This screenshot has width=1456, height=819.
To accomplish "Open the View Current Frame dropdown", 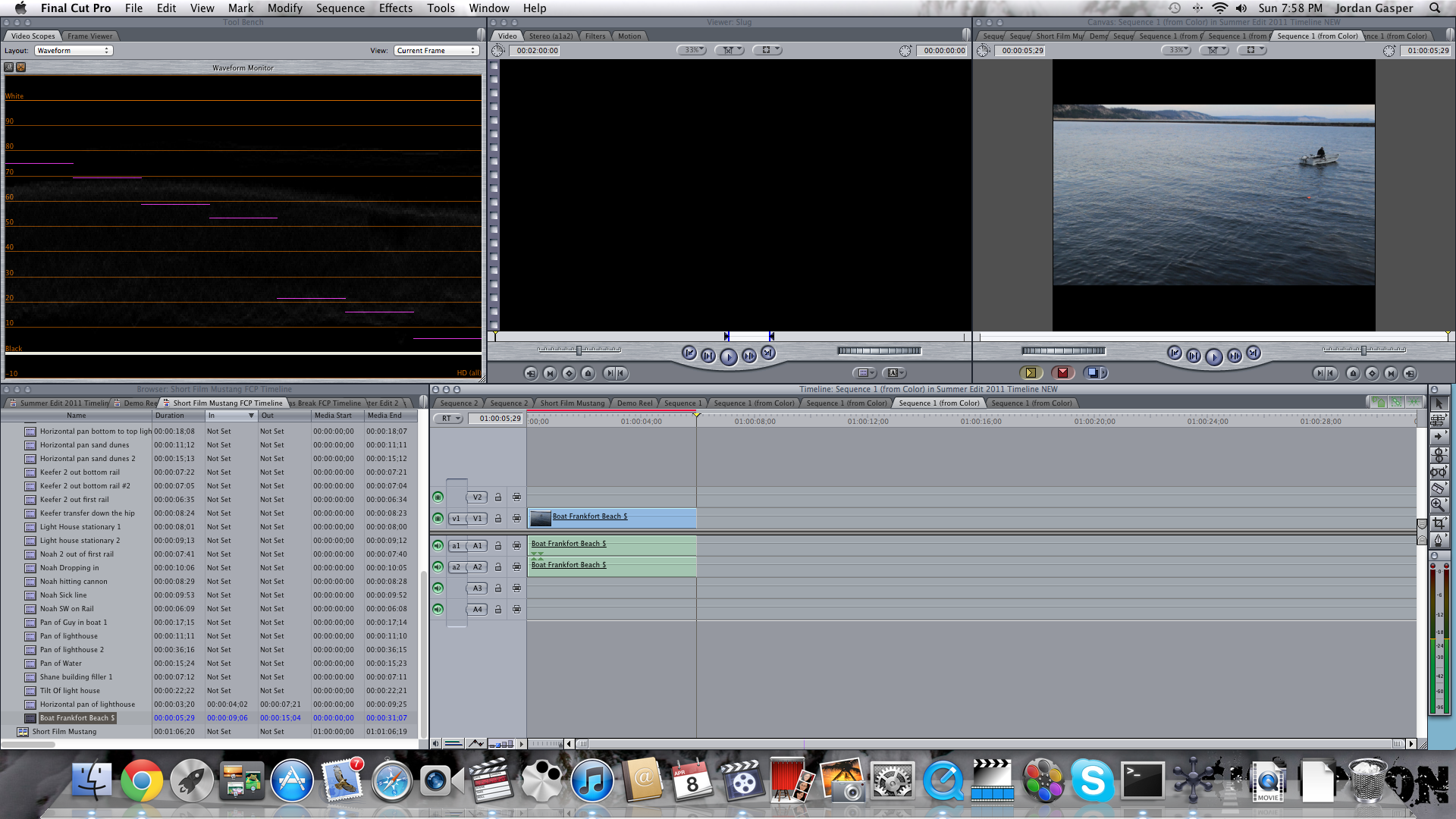I will (436, 51).
